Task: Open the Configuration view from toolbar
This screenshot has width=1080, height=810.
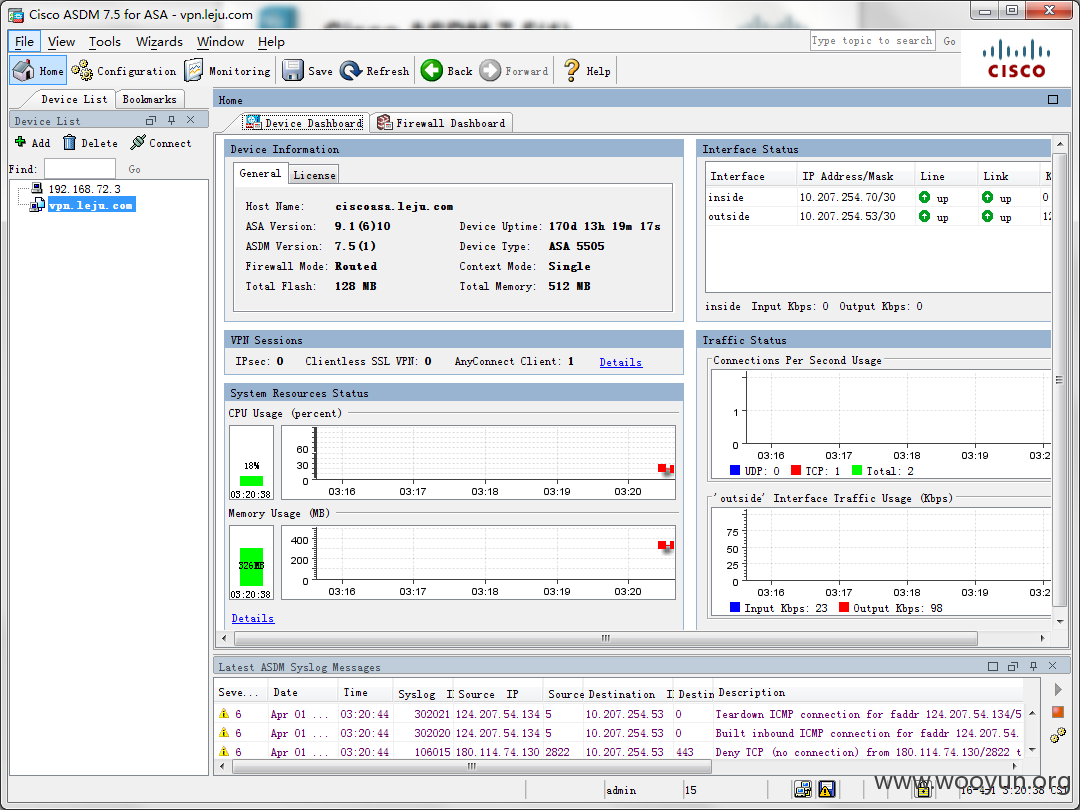Action: (x=124, y=71)
